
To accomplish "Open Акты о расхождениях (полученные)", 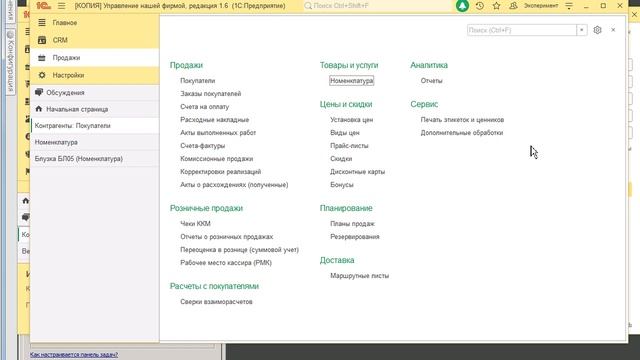I will point(234,185).
